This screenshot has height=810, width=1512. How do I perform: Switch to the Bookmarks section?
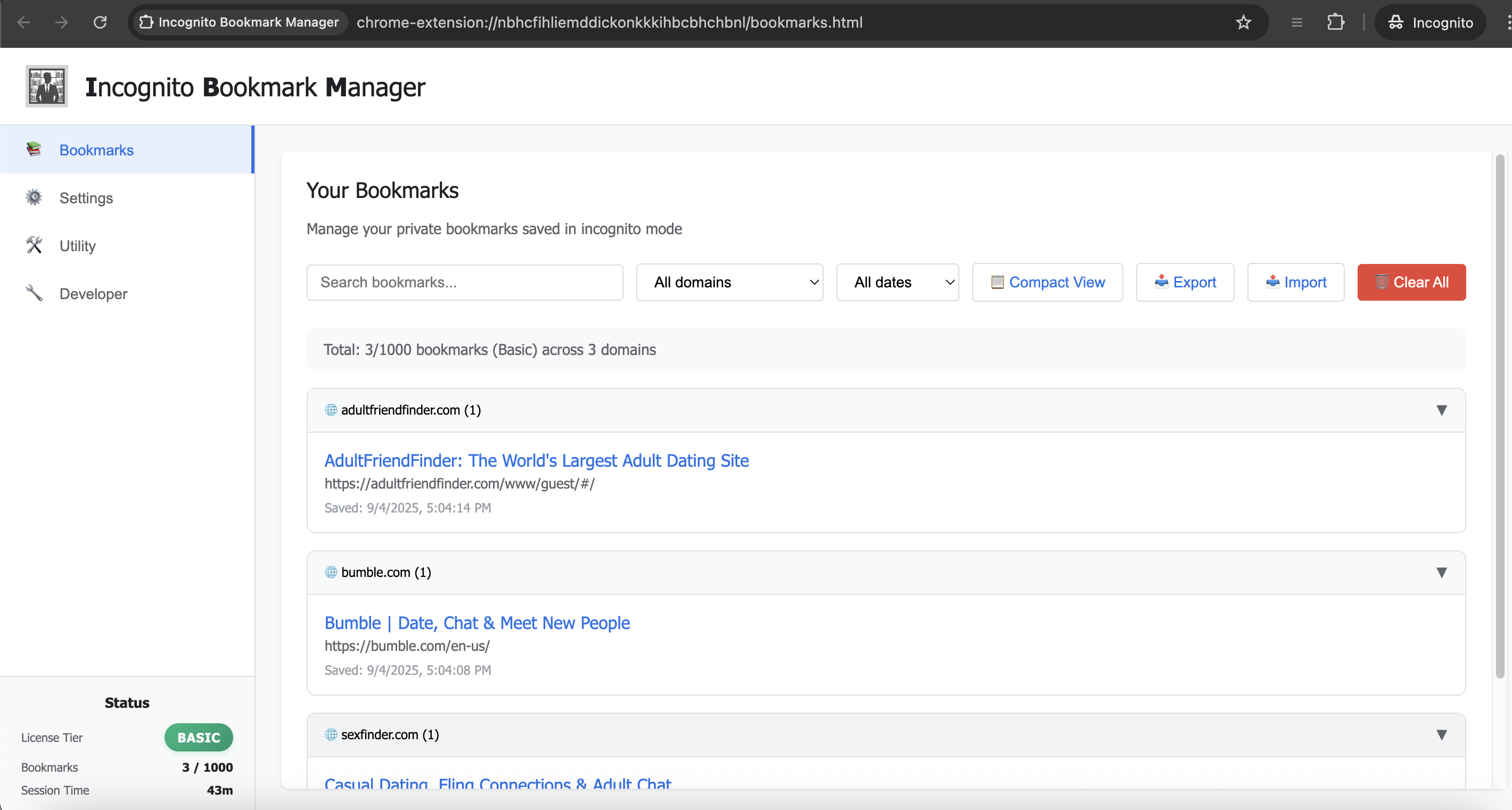96,150
